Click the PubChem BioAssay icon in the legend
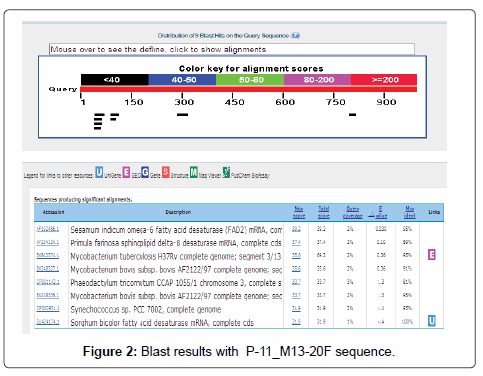 pos(226,172)
